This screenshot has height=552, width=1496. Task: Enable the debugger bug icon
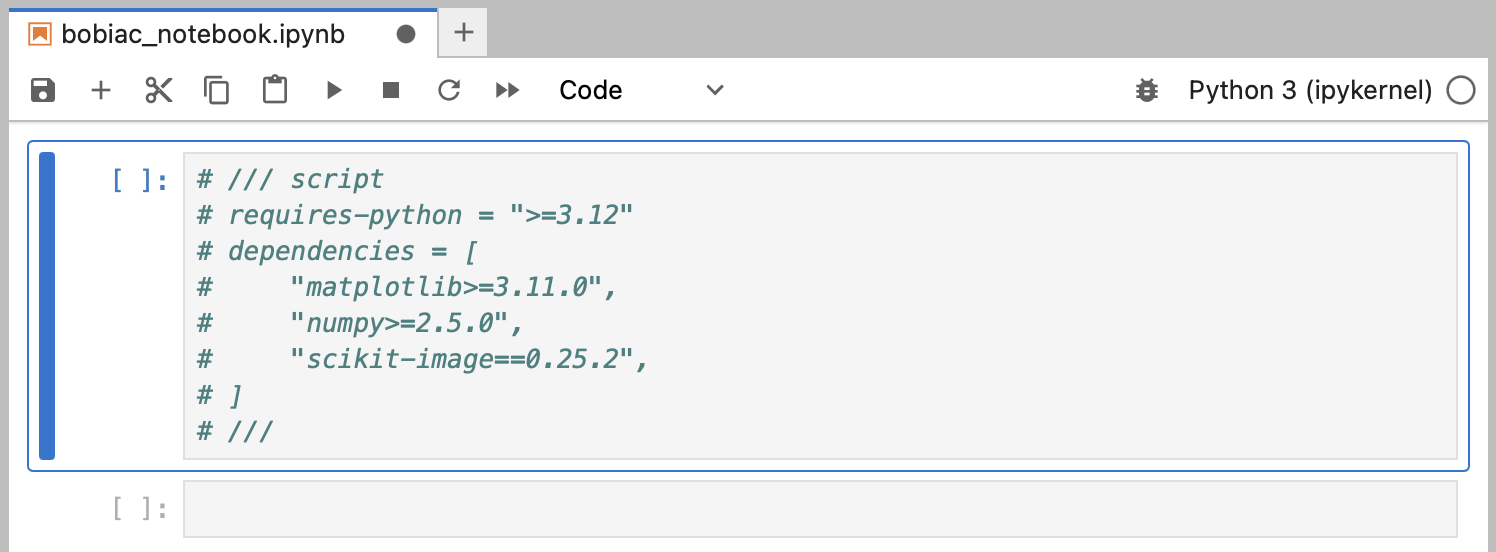[x=1147, y=90]
